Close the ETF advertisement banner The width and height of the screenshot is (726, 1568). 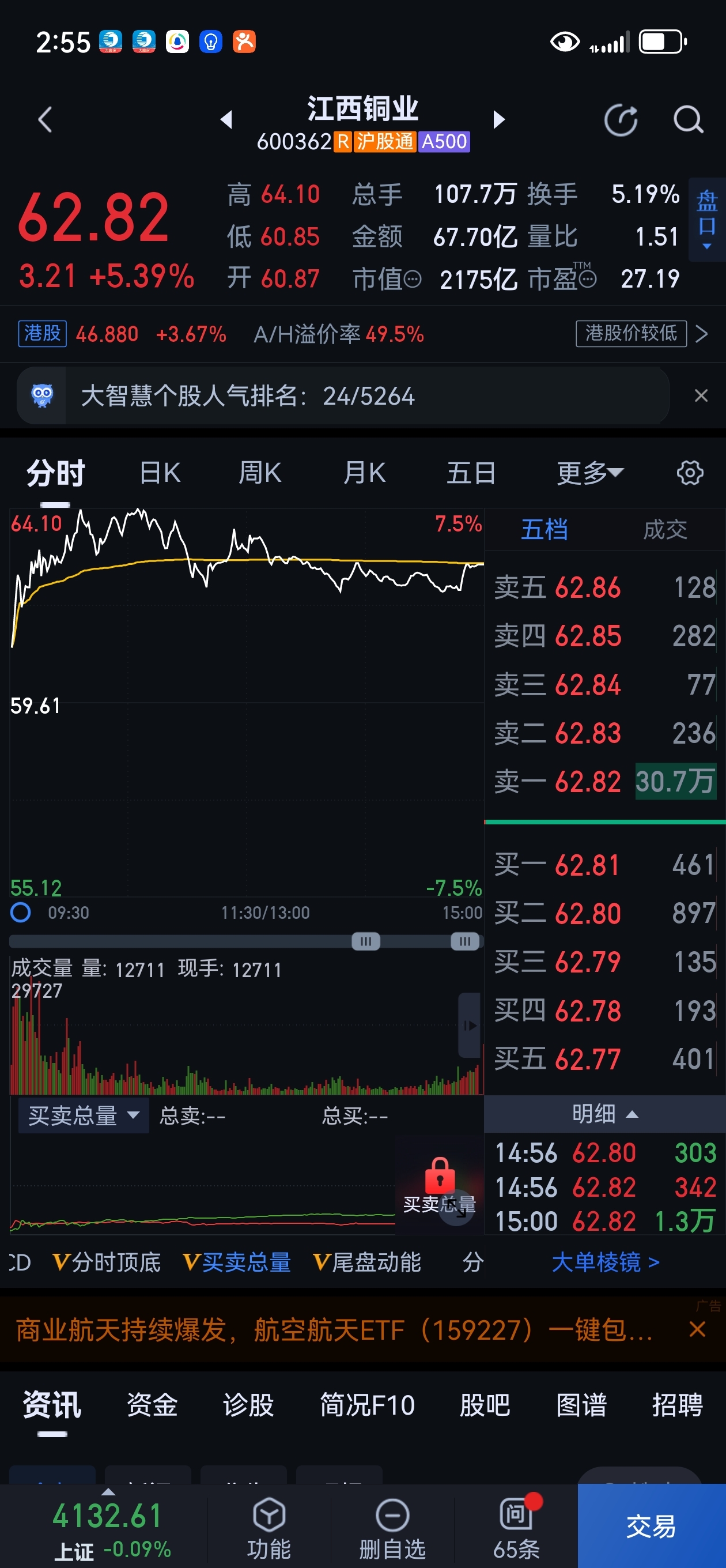coord(697,1329)
